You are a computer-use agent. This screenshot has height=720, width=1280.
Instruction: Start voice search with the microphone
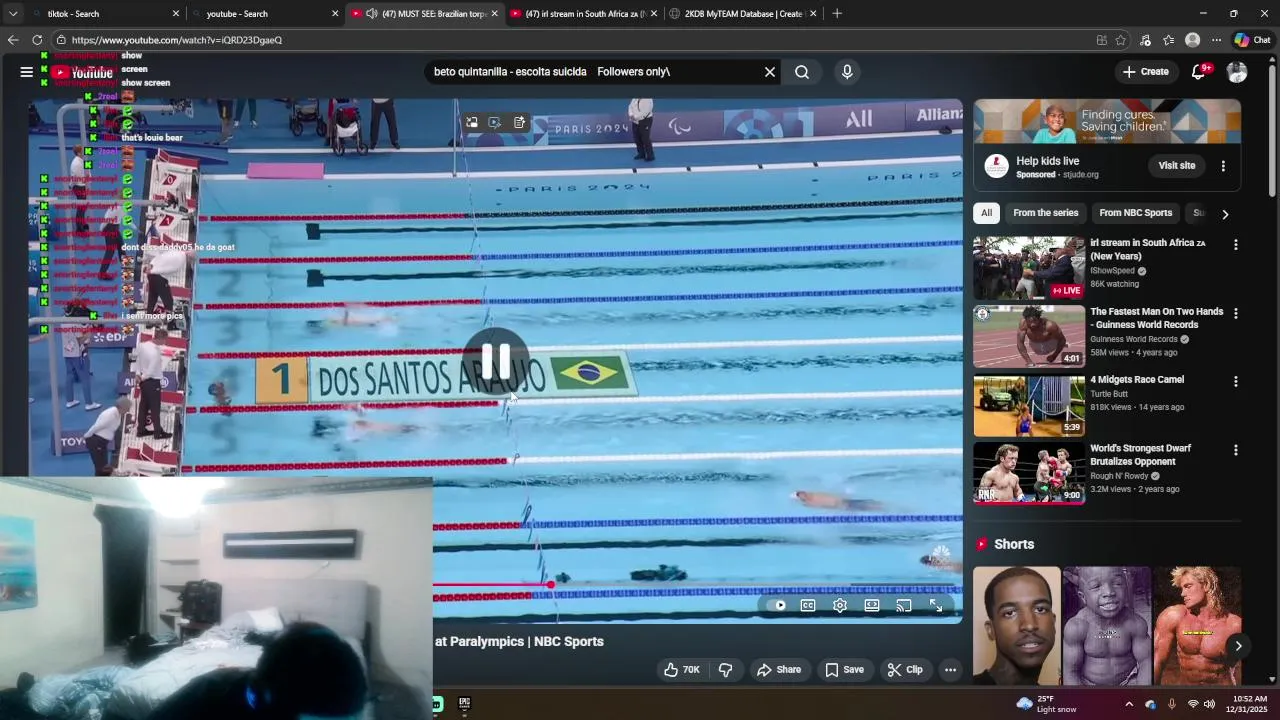(x=847, y=72)
